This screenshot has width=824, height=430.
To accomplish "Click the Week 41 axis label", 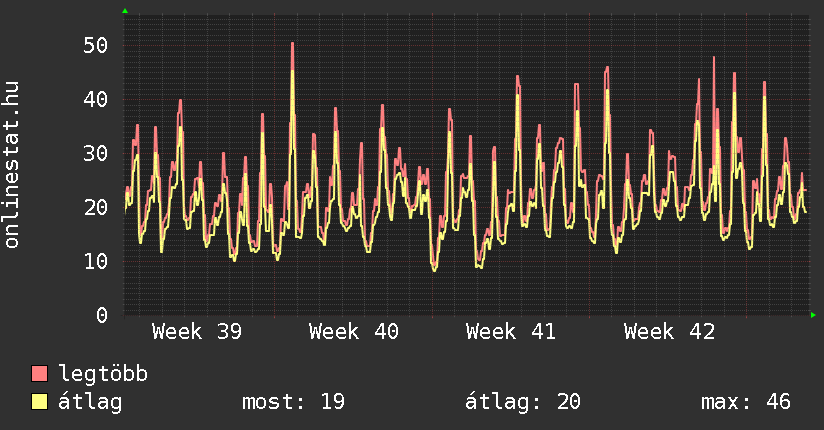I will (x=510, y=332).
